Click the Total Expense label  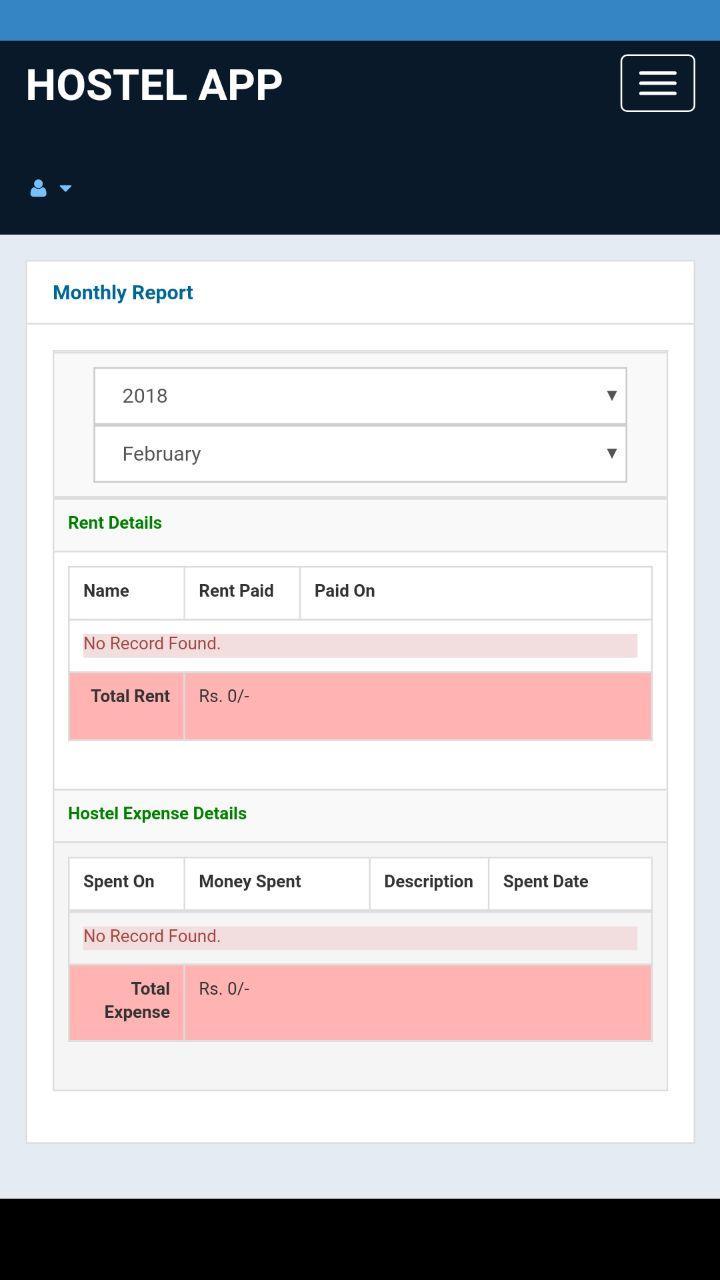pos(137,1000)
